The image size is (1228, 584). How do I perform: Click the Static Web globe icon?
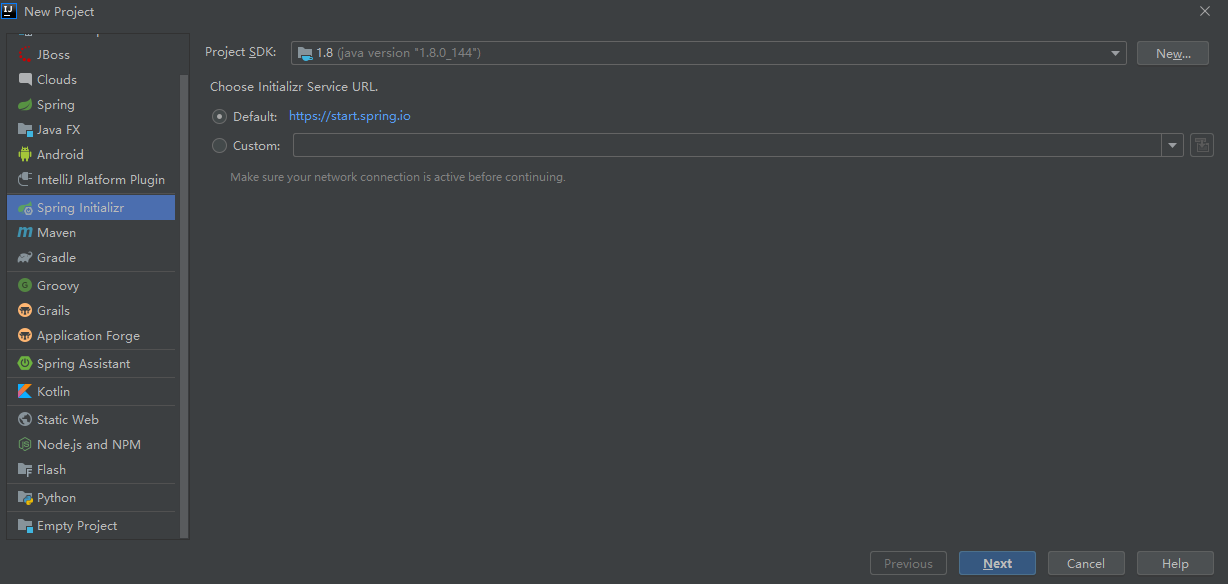point(25,420)
